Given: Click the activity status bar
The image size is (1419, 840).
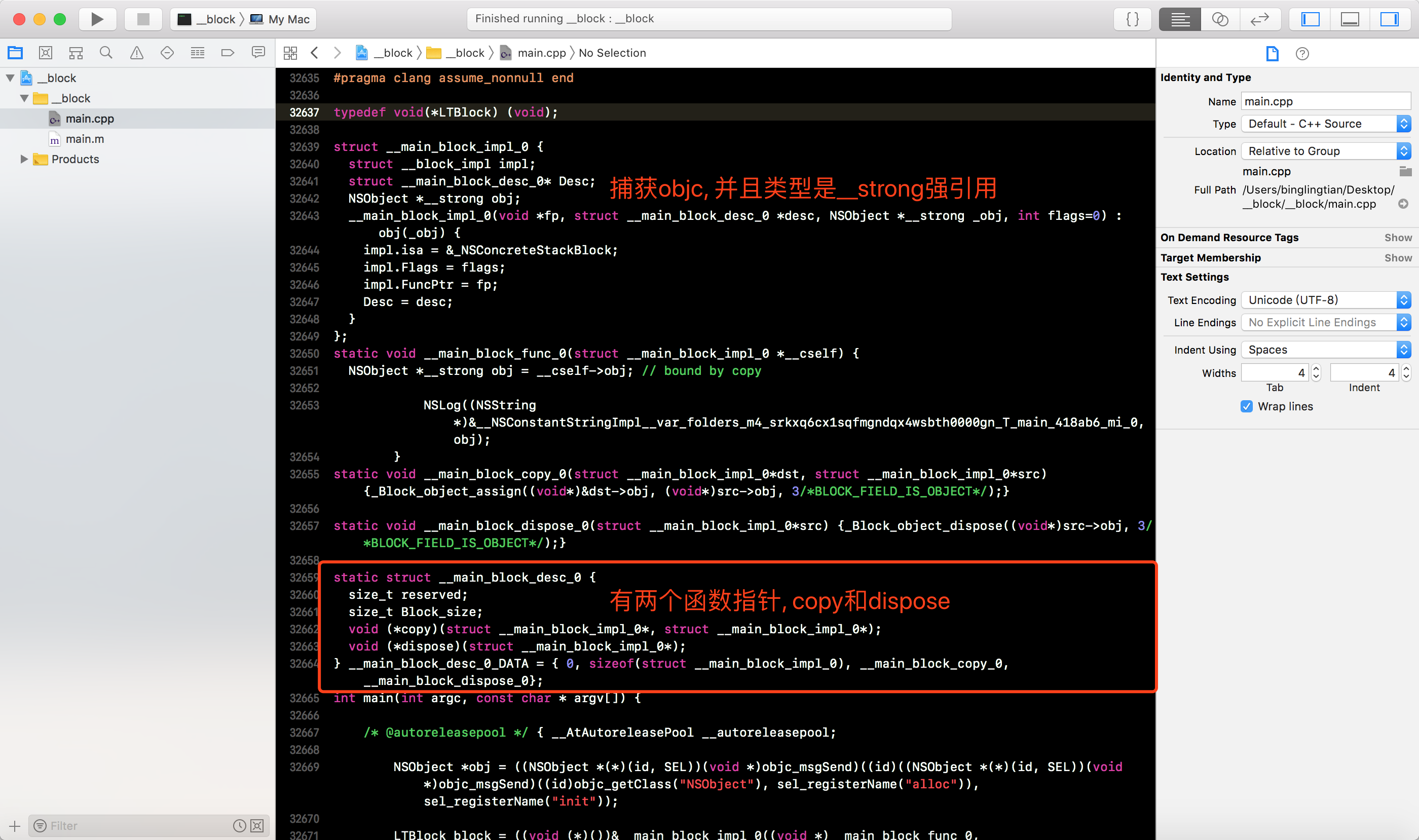Looking at the screenshot, I should click(x=709, y=19).
